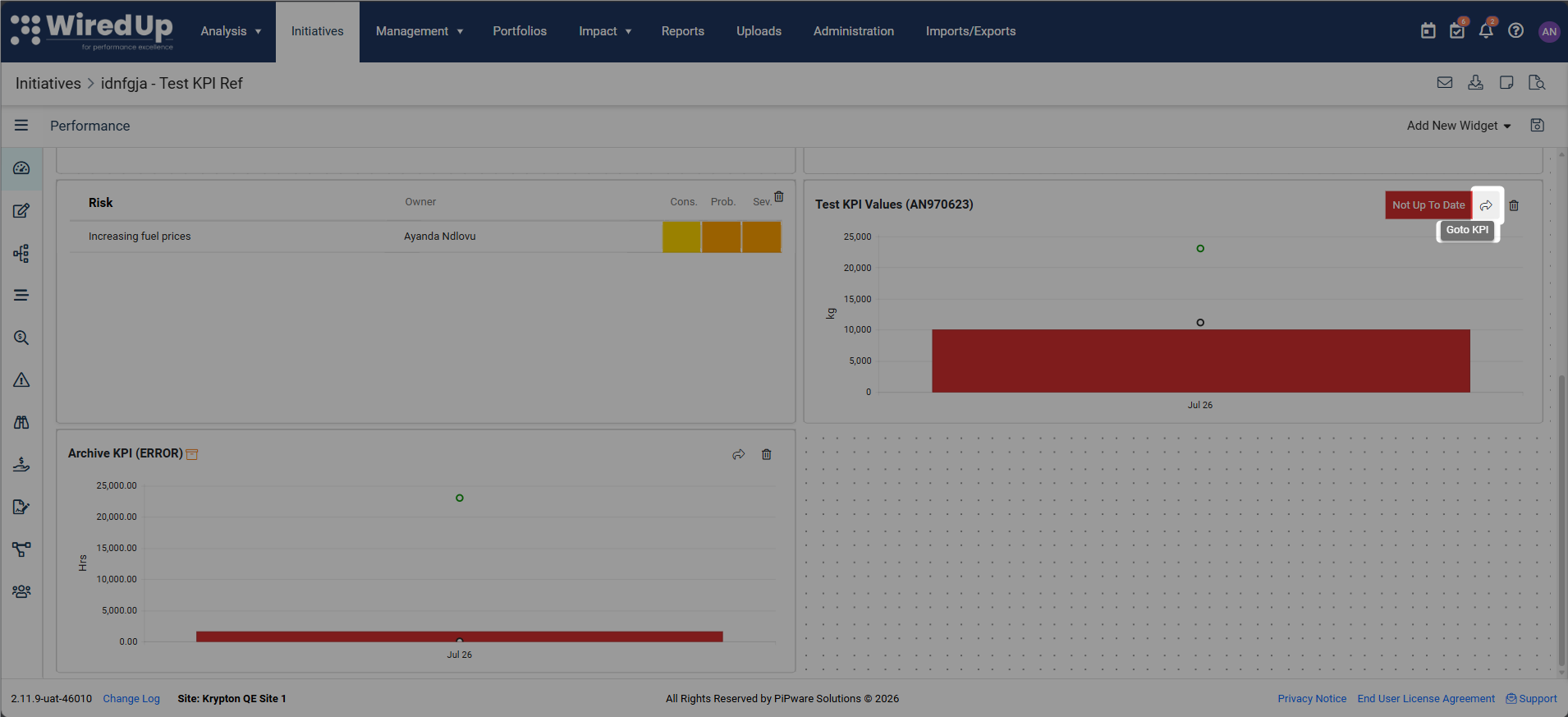Switch to the Portfolios tab
Screen dimensions: 1568x717
pos(520,31)
